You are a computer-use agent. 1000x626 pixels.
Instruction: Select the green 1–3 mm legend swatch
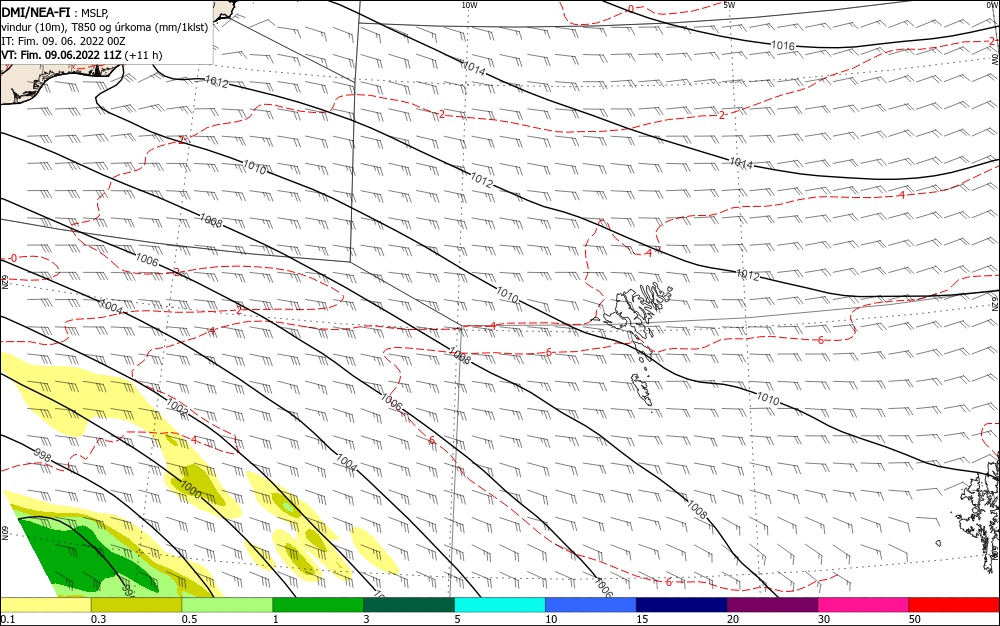coord(318,604)
